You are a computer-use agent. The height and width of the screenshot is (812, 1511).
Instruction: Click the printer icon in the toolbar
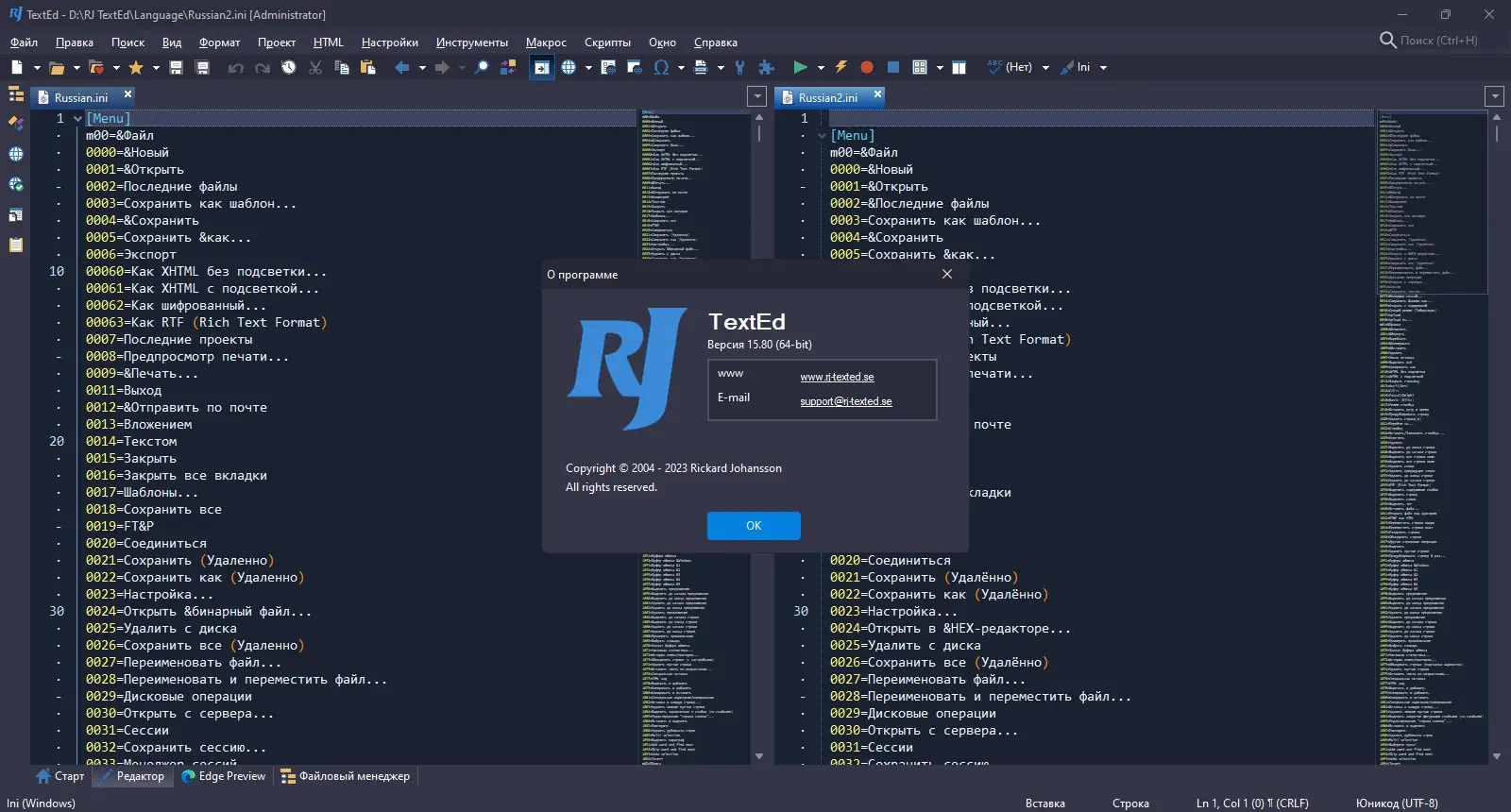click(x=701, y=67)
